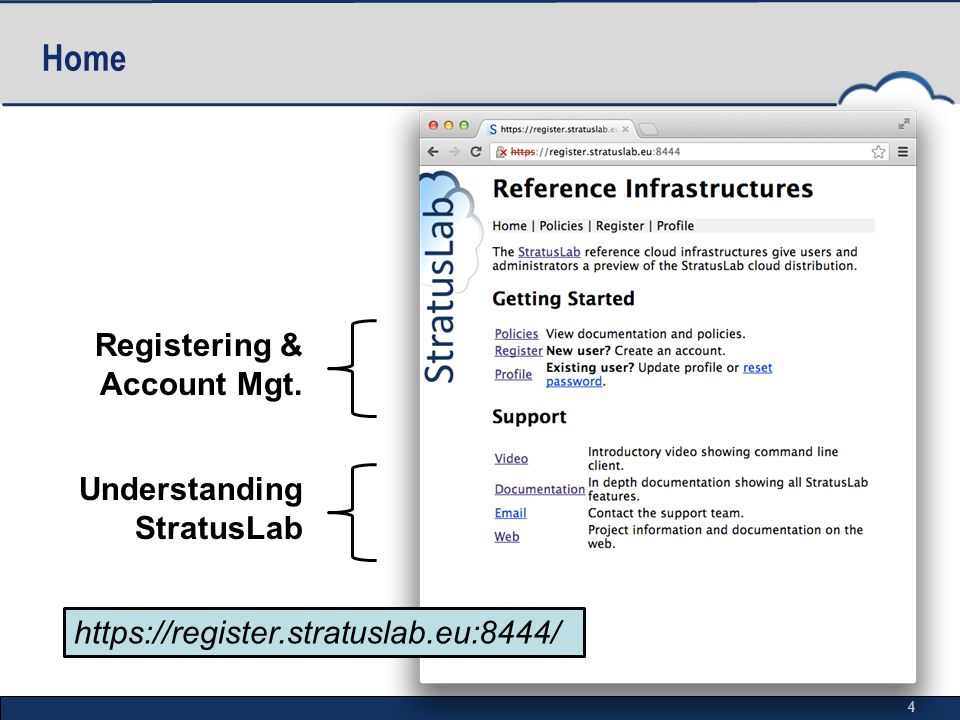Follow the StratusLab link in intro paragraph
Viewport: 960px width, 720px height.
pyautogui.click(x=549, y=252)
